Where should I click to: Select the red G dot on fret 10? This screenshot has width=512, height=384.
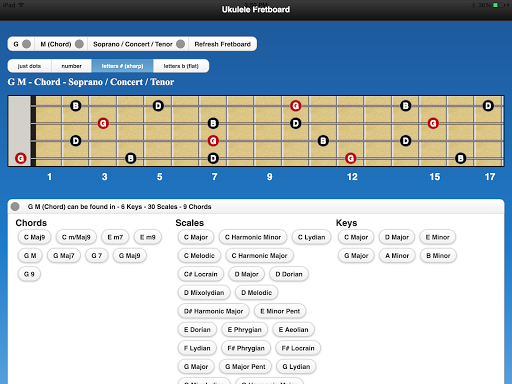pos(295,106)
